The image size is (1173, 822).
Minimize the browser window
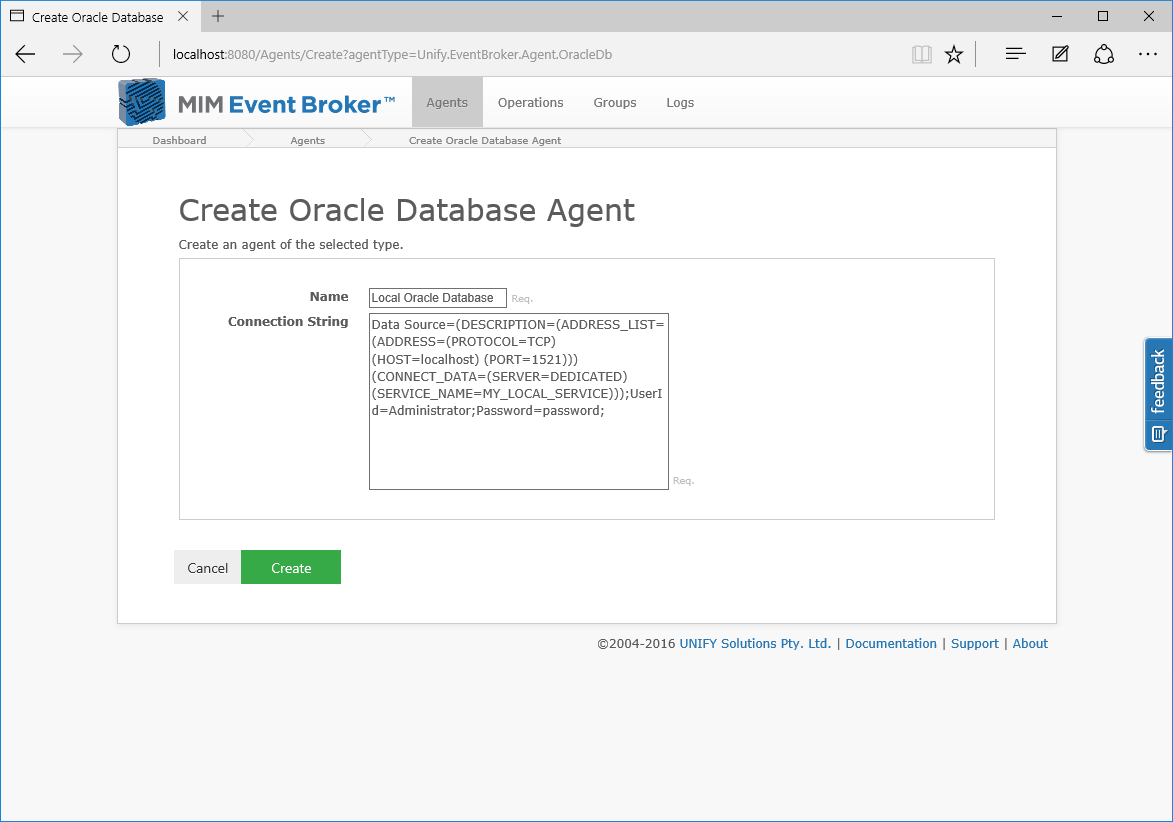click(x=1057, y=16)
